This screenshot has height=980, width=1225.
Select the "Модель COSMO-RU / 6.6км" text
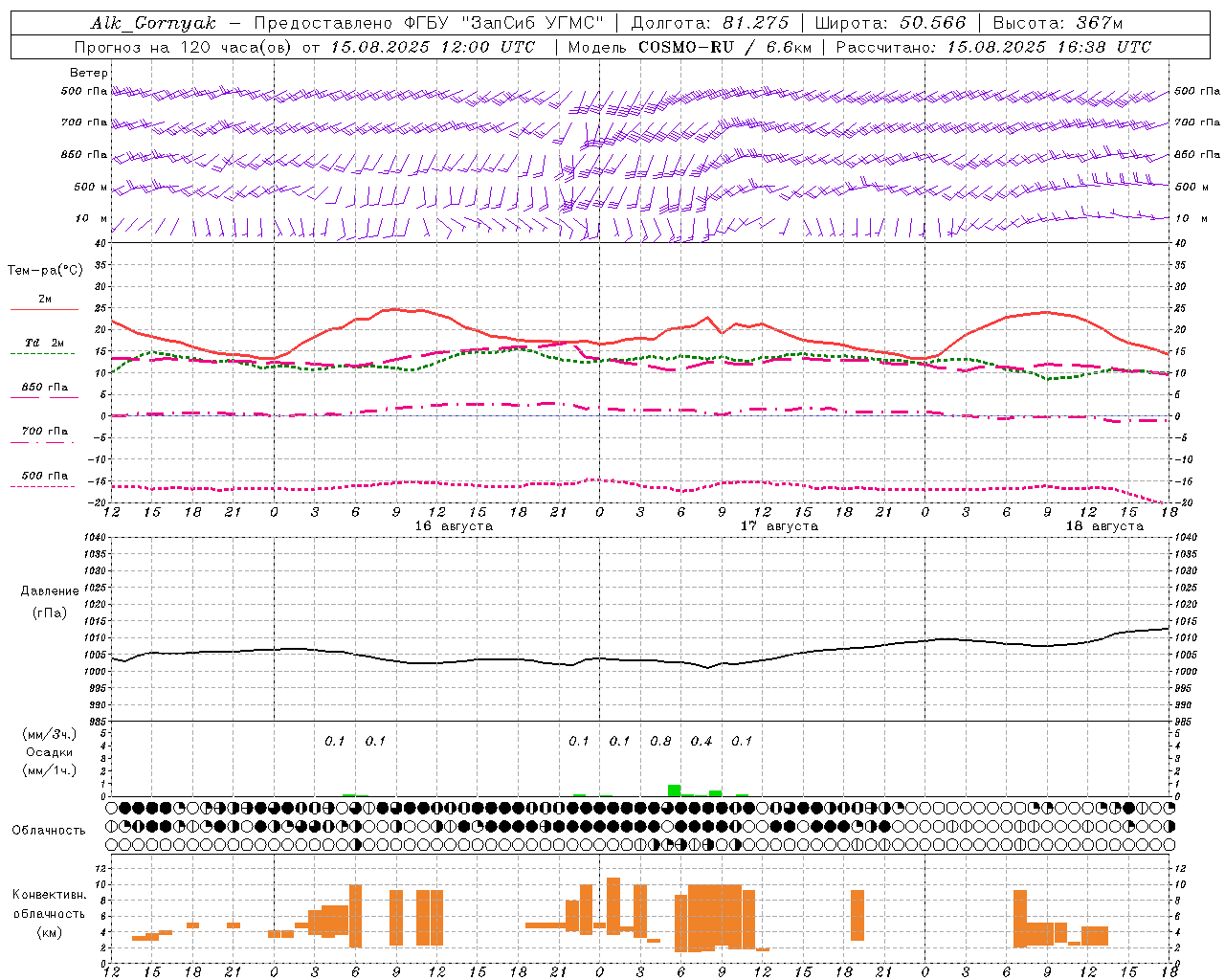tap(690, 47)
